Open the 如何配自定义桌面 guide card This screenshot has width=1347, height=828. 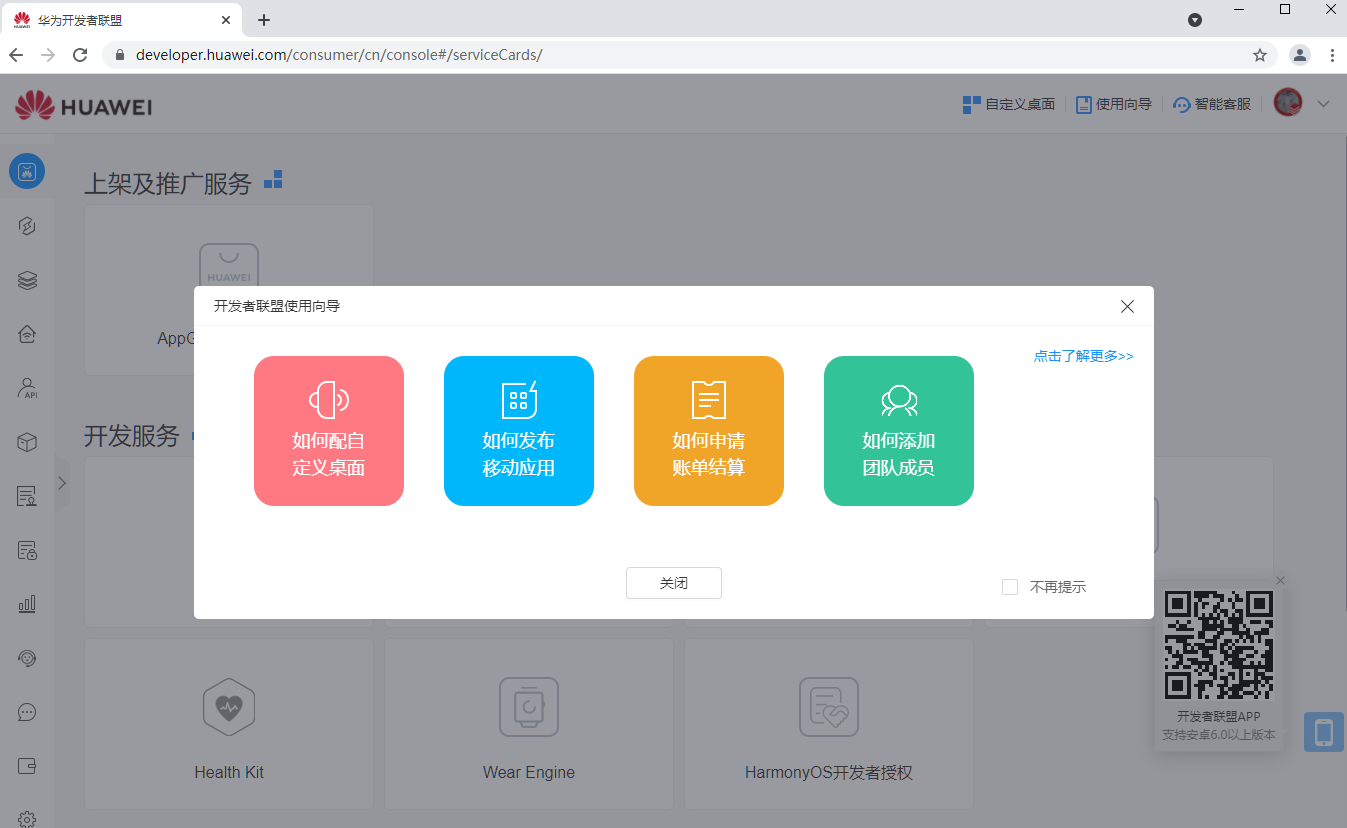click(329, 431)
